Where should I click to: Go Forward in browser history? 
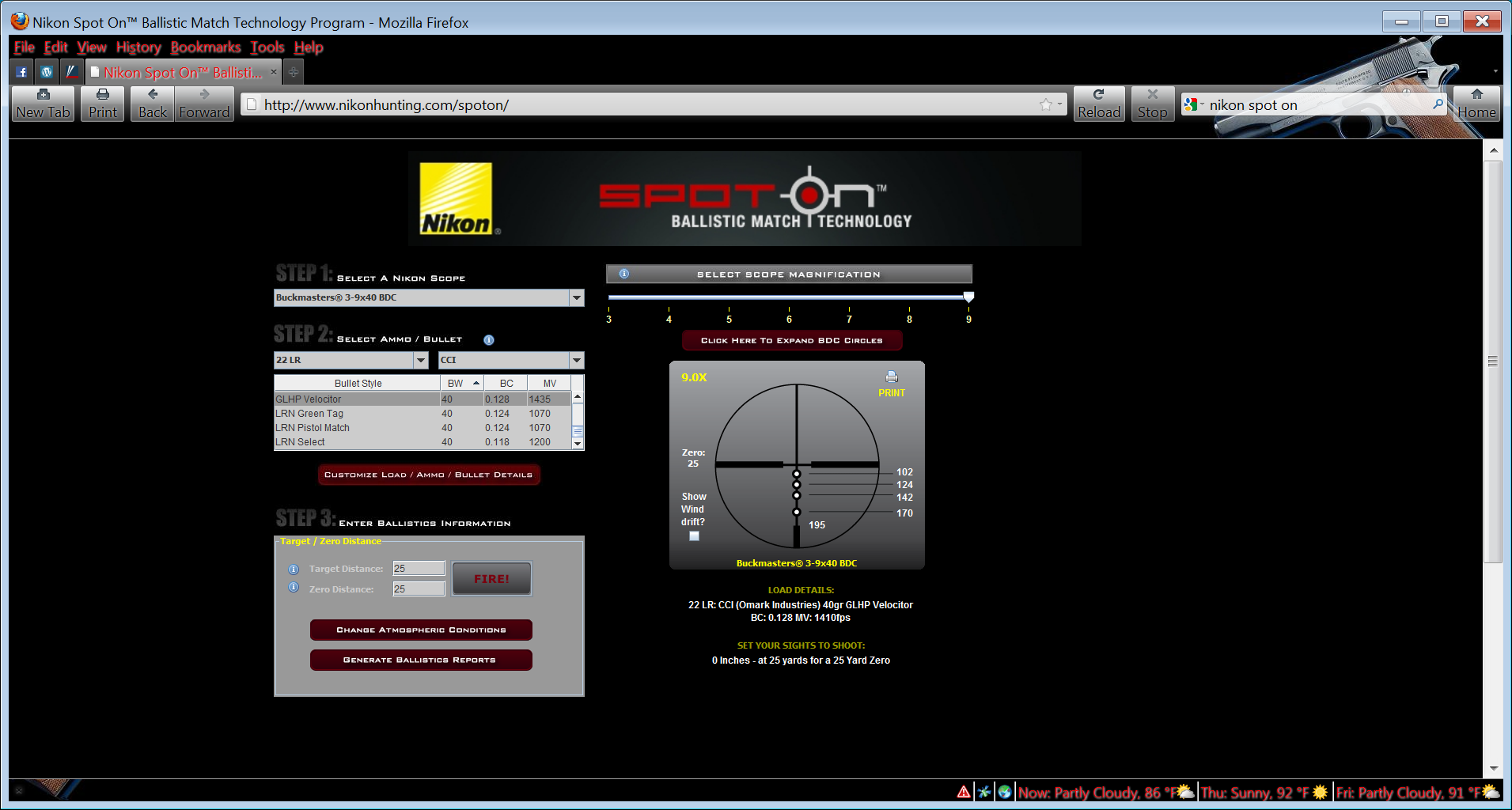(x=204, y=104)
